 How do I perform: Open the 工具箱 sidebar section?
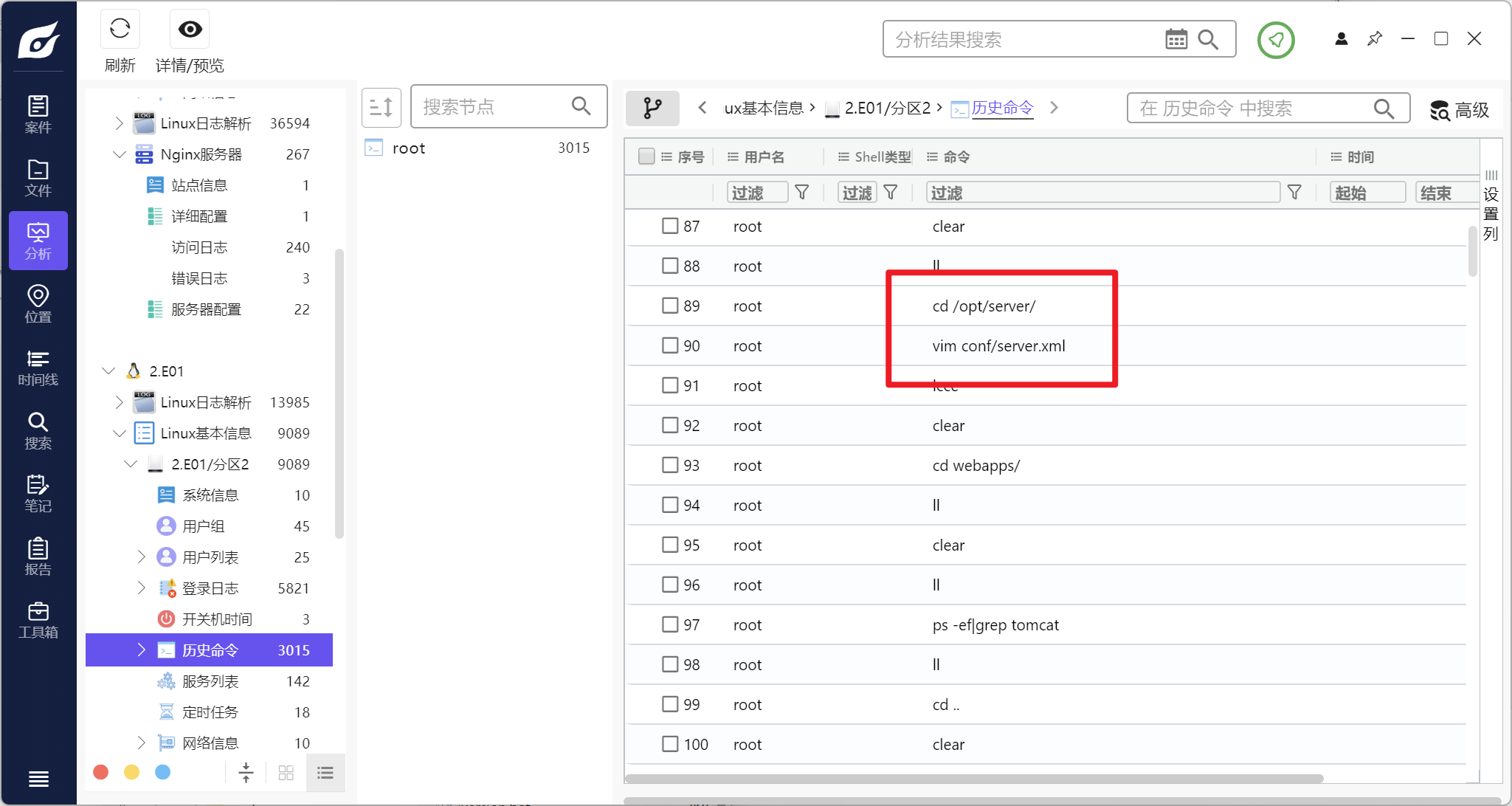[38, 620]
